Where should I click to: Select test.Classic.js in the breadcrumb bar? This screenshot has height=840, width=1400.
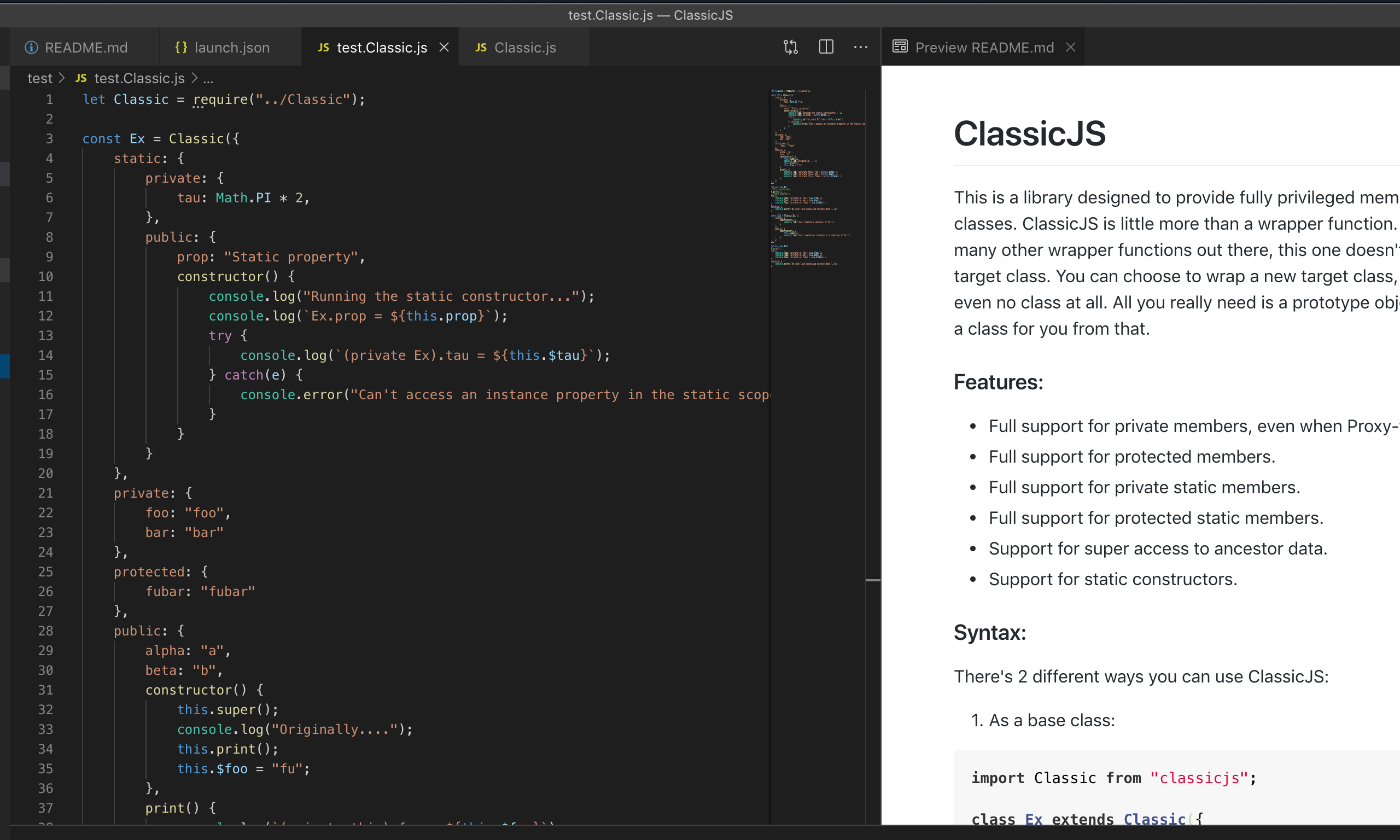pos(139,78)
